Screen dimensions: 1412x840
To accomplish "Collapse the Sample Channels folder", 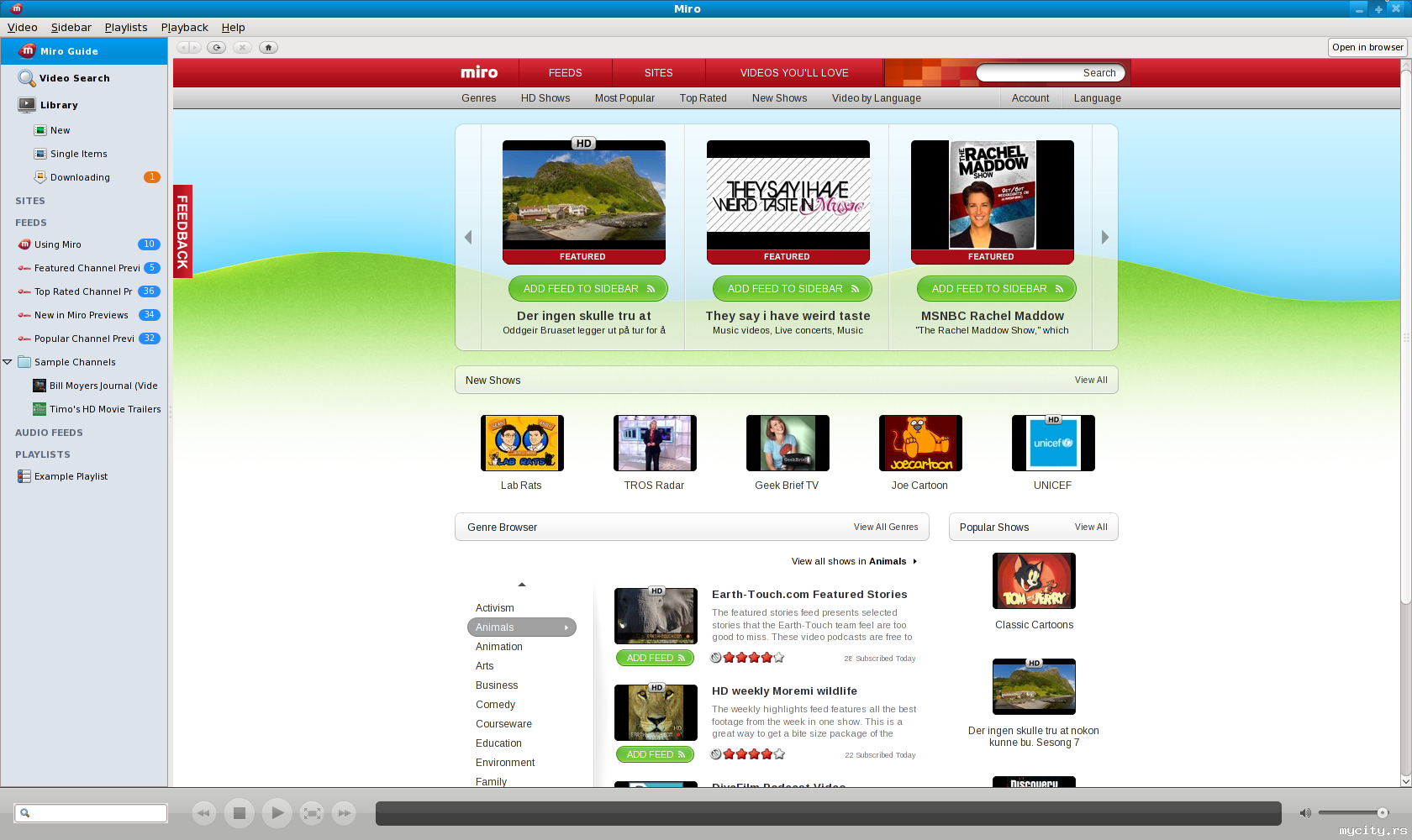I will 8,362.
